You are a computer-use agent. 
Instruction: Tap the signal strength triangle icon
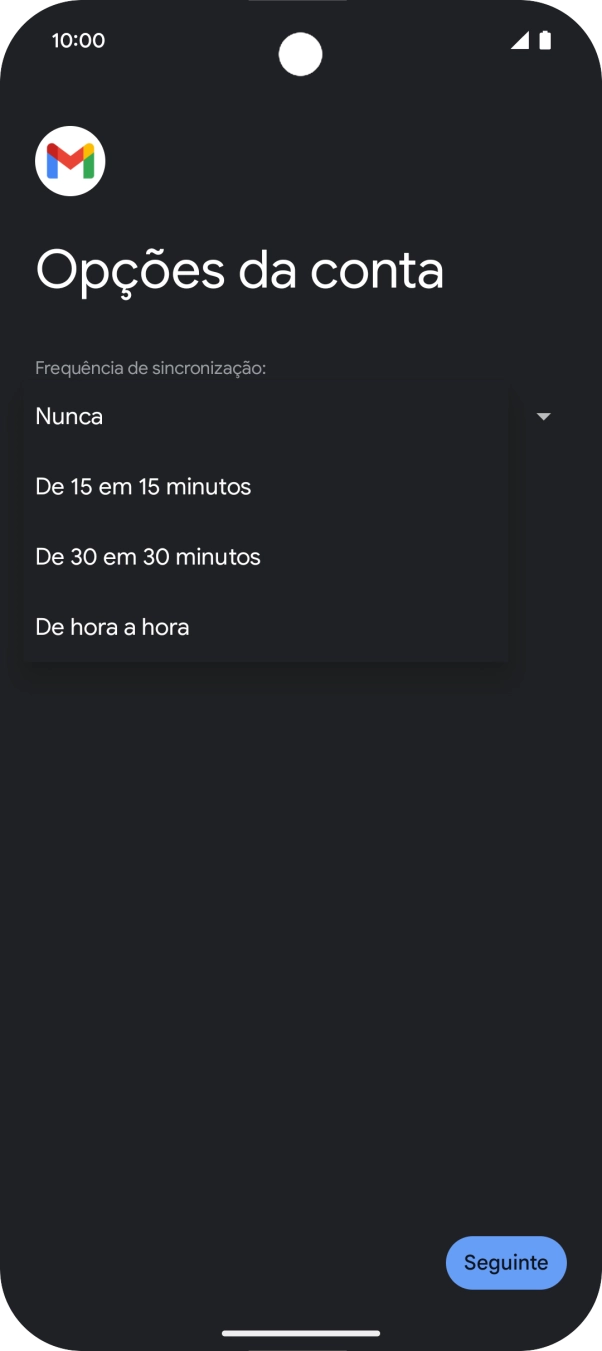pos(519,40)
